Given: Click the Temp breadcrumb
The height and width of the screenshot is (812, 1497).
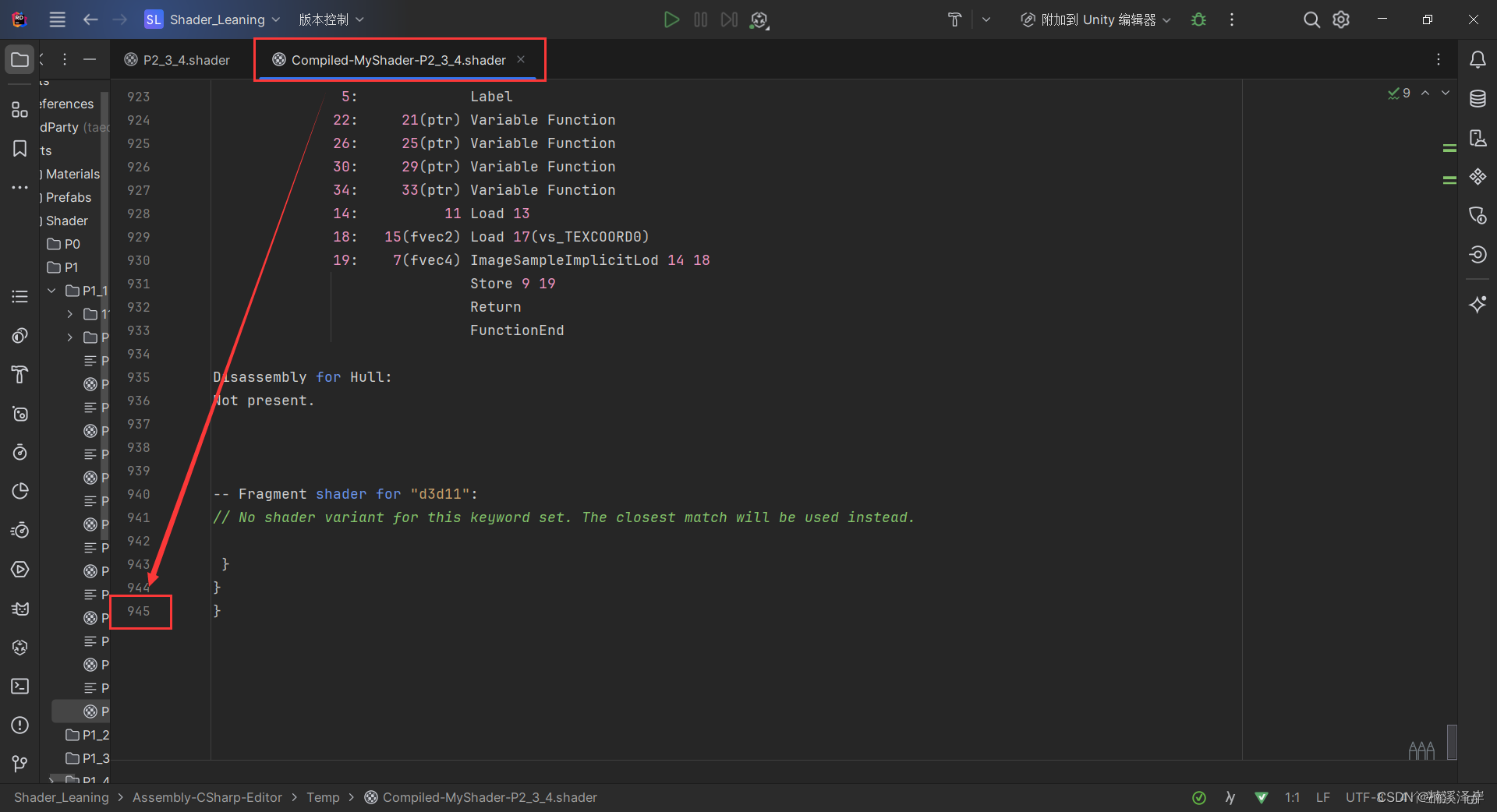Looking at the screenshot, I should tap(323, 797).
